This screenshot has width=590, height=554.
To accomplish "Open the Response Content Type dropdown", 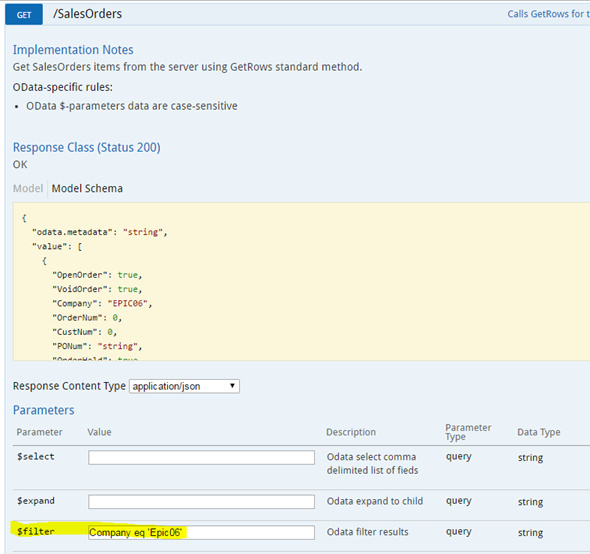I will coord(184,386).
